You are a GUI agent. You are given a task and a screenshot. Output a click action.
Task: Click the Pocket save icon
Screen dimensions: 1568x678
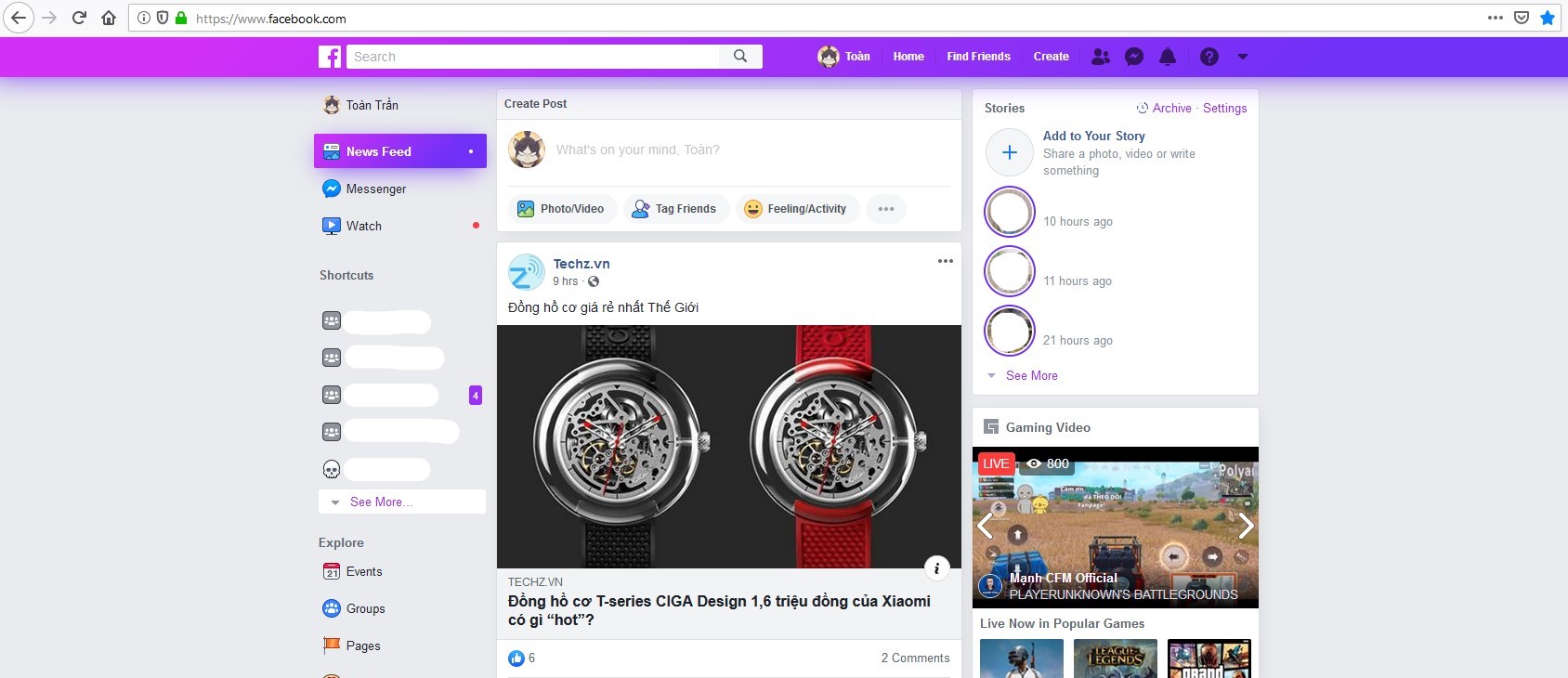click(1522, 18)
